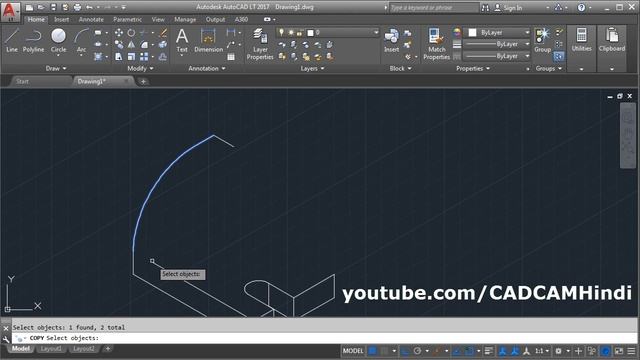The width and height of the screenshot is (640, 360).
Task: Open the View ribbon tab
Action: pyautogui.click(x=158, y=19)
